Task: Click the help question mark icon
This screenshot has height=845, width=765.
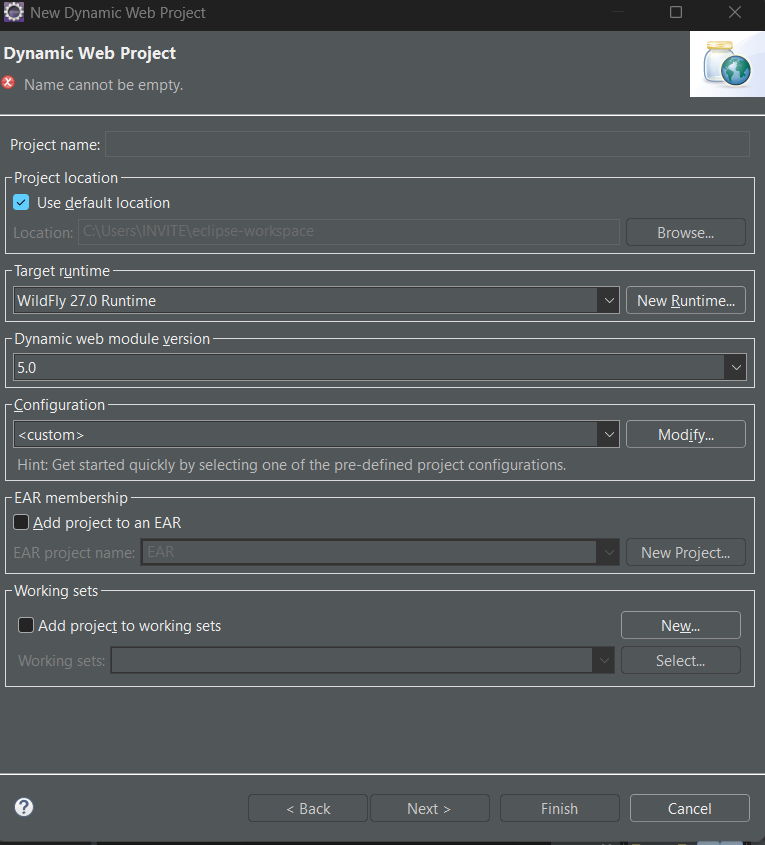Action: 24,807
